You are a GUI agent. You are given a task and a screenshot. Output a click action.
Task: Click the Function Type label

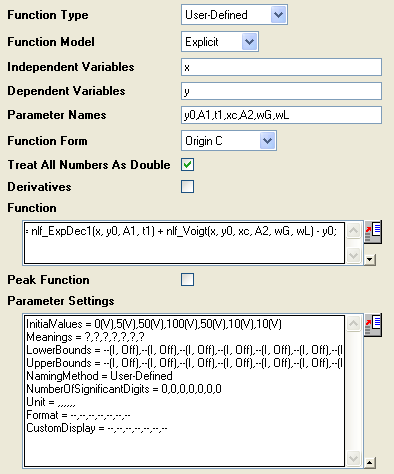click(x=48, y=15)
